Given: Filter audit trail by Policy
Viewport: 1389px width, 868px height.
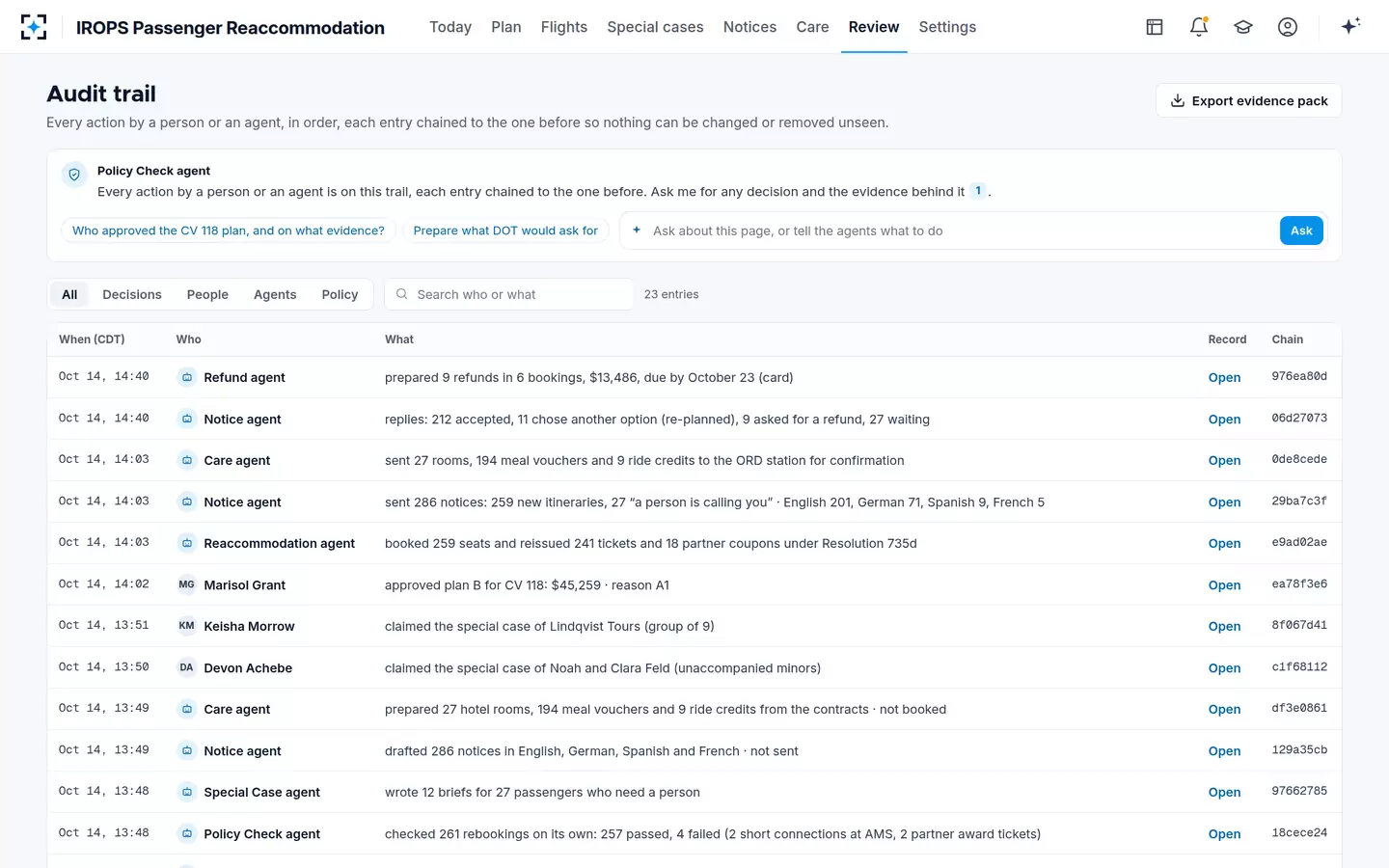Looking at the screenshot, I should (x=340, y=294).
